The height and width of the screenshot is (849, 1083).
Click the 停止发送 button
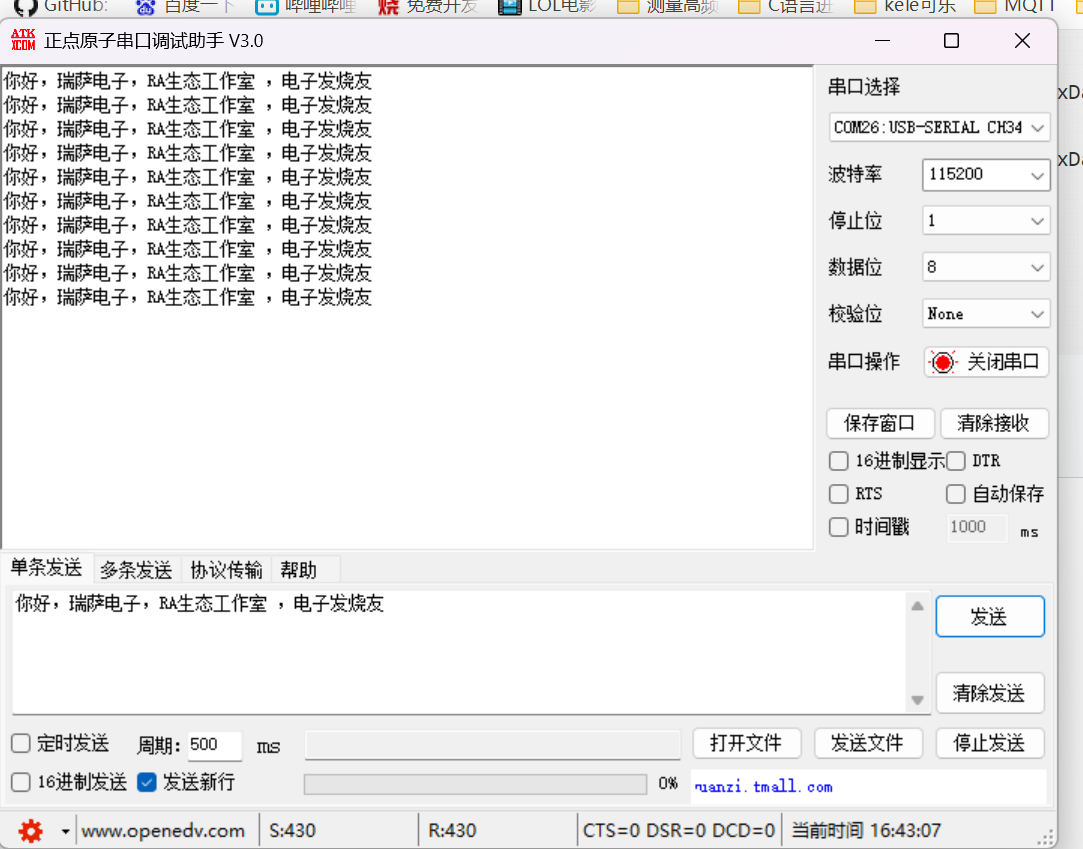(990, 743)
